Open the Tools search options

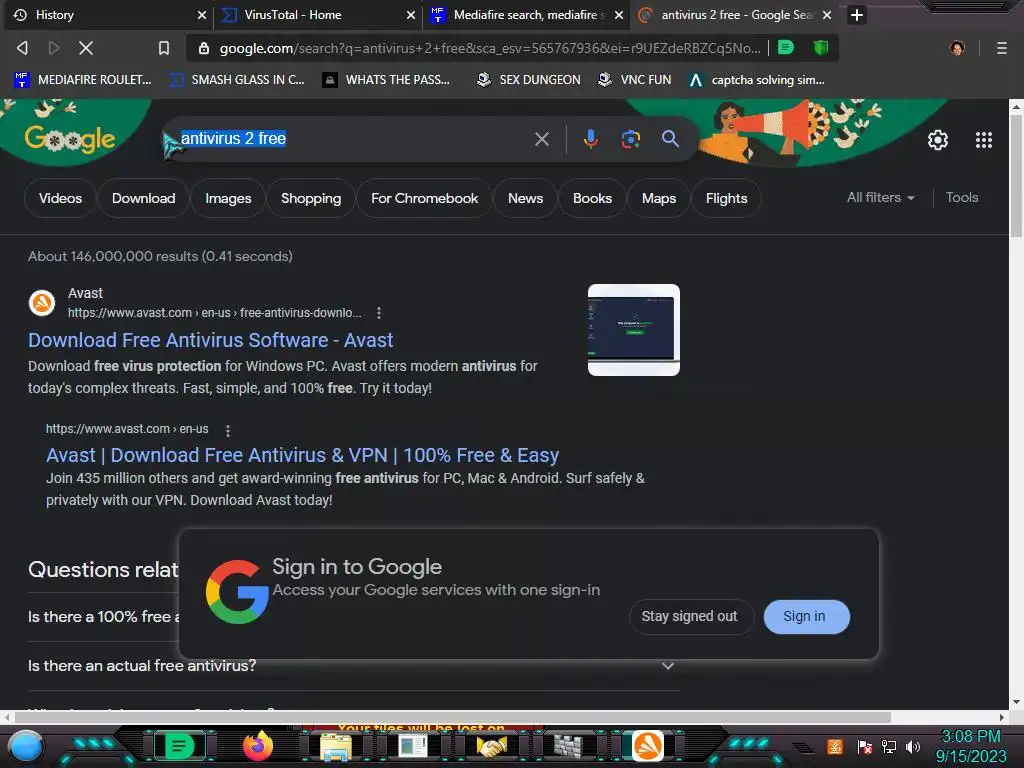point(962,197)
